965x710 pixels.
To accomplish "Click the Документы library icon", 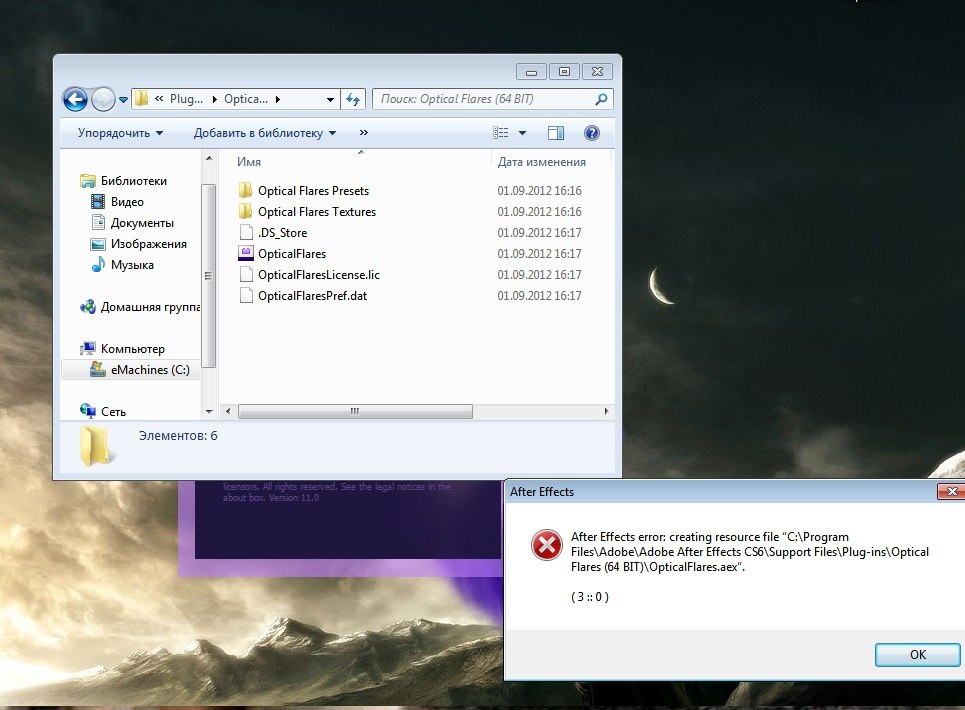I will (98, 222).
